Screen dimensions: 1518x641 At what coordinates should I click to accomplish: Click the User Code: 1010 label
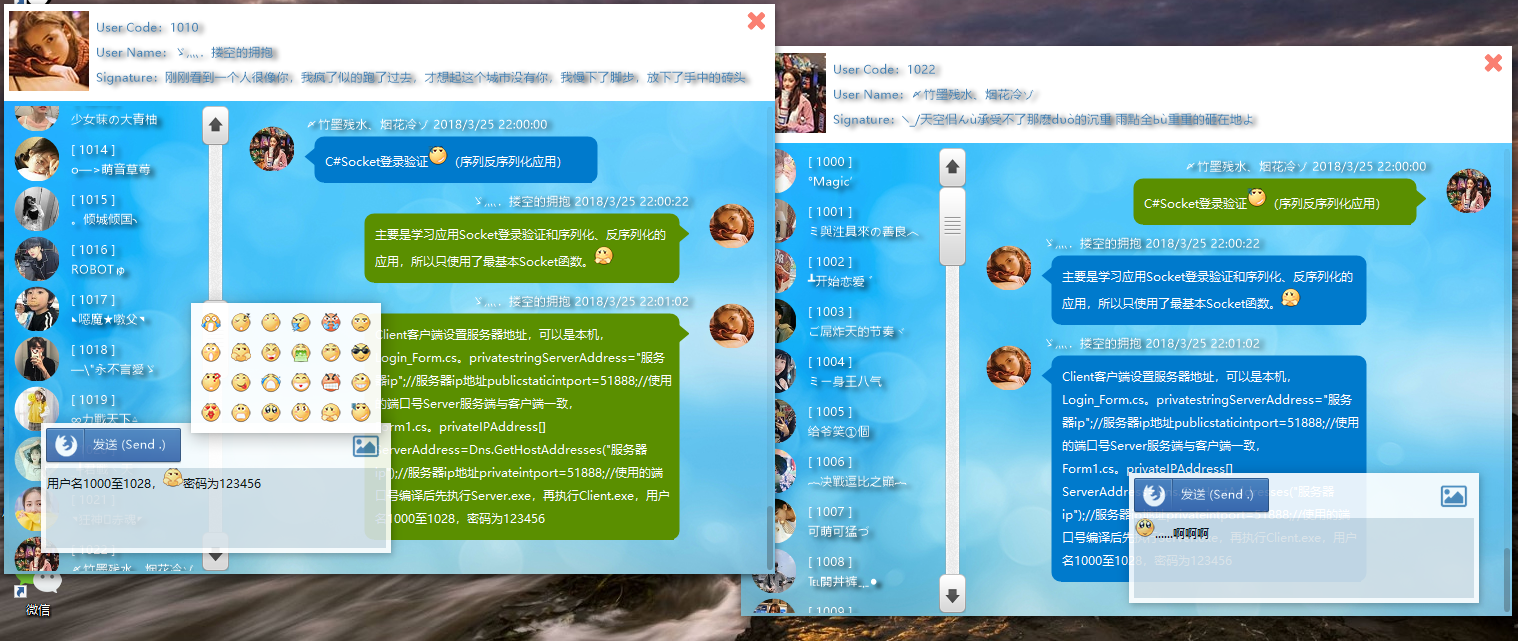click(148, 27)
